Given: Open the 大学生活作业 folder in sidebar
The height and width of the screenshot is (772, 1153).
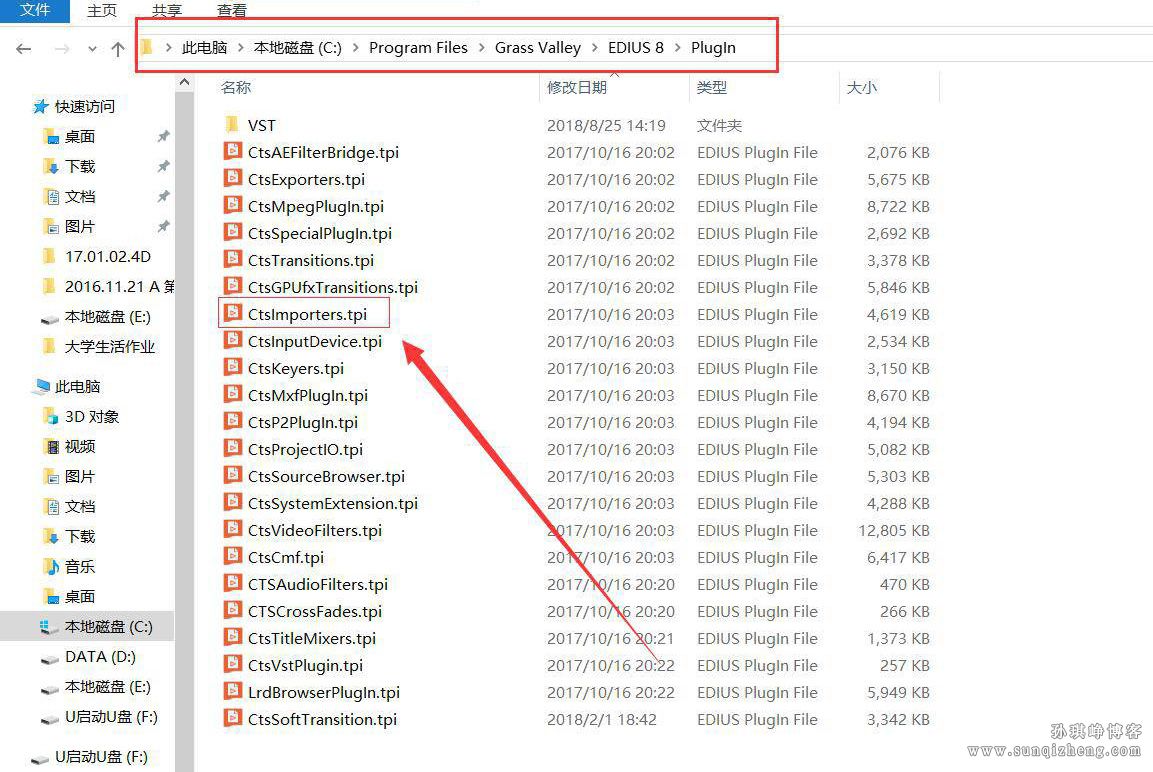Looking at the screenshot, I should [x=110, y=347].
